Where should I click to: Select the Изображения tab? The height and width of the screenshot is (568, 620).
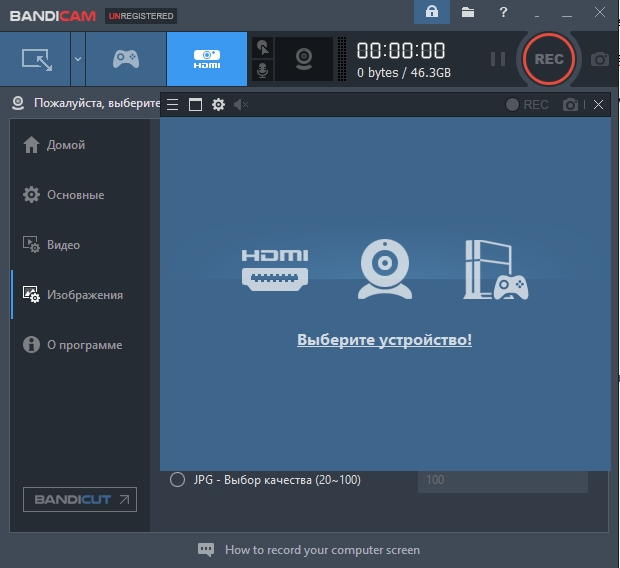[x=73, y=295]
